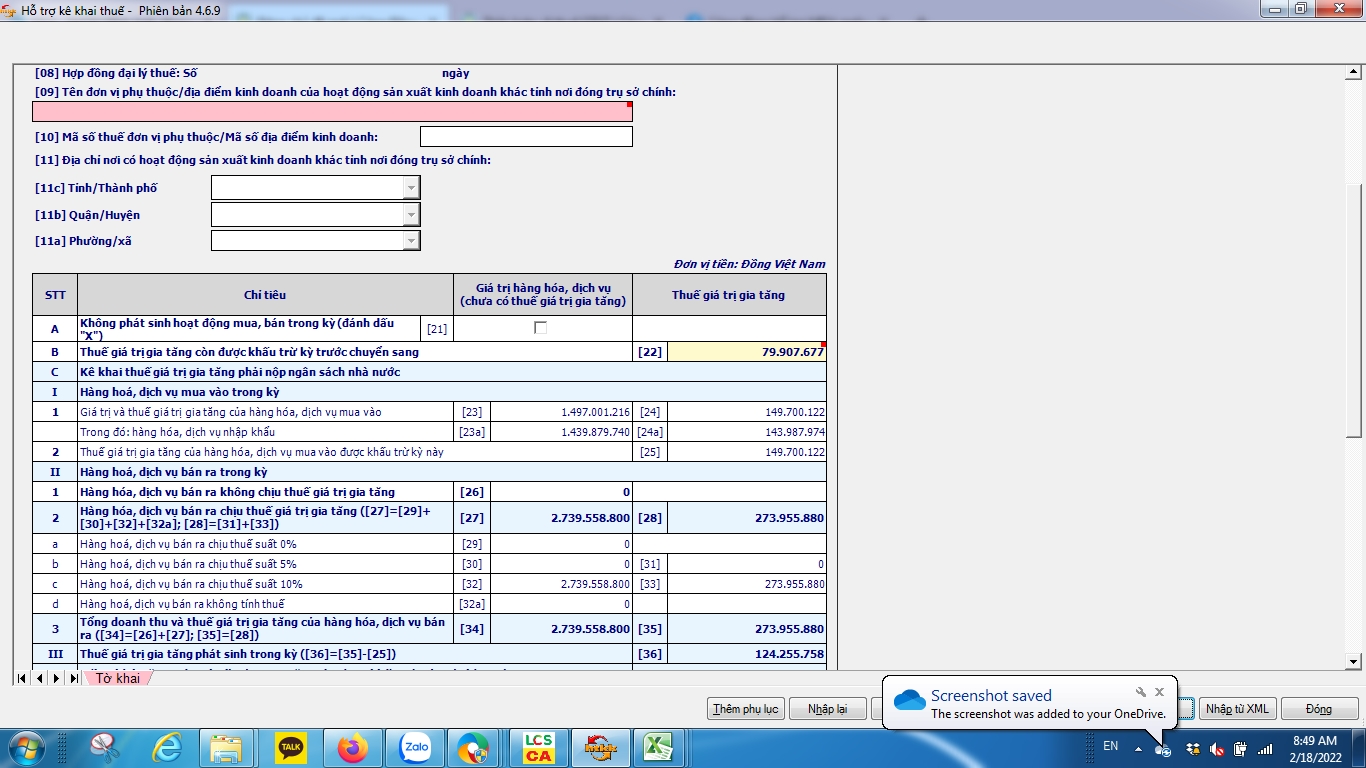Tick checkbox [21] for no trading activity

(x=541, y=328)
